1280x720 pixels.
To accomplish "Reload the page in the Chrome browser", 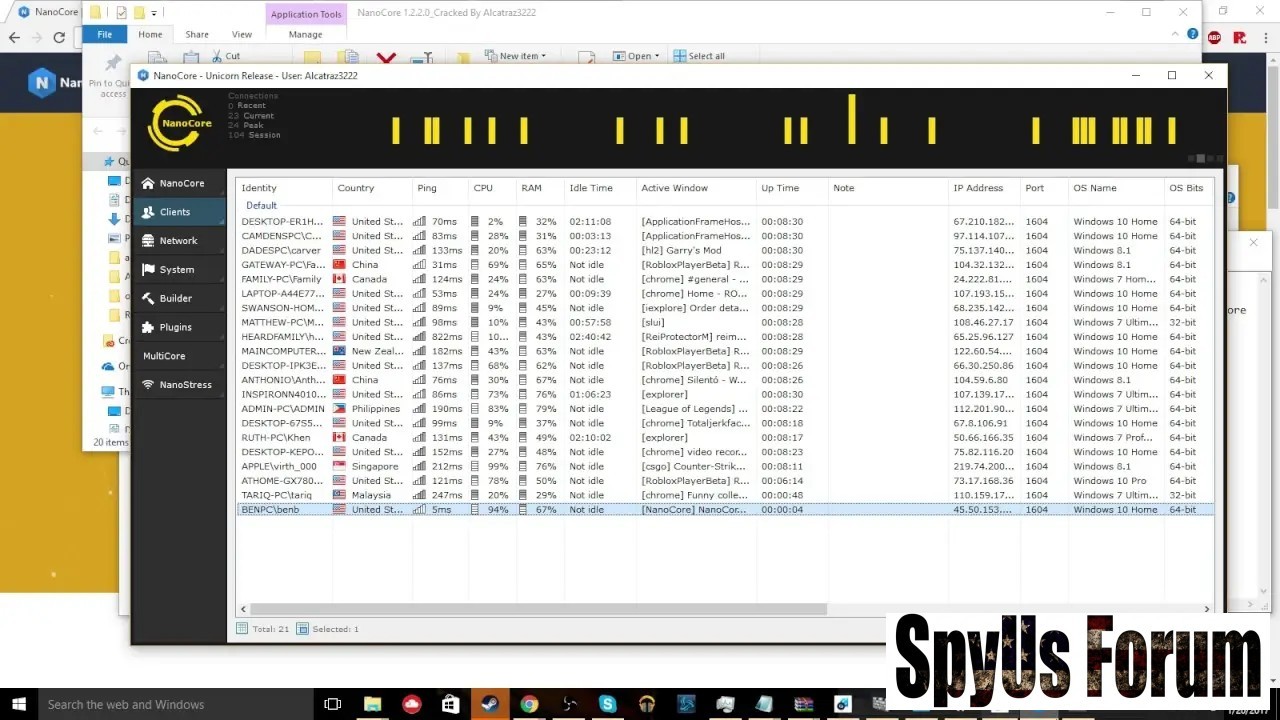I will pyautogui.click(x=59, y=37).
